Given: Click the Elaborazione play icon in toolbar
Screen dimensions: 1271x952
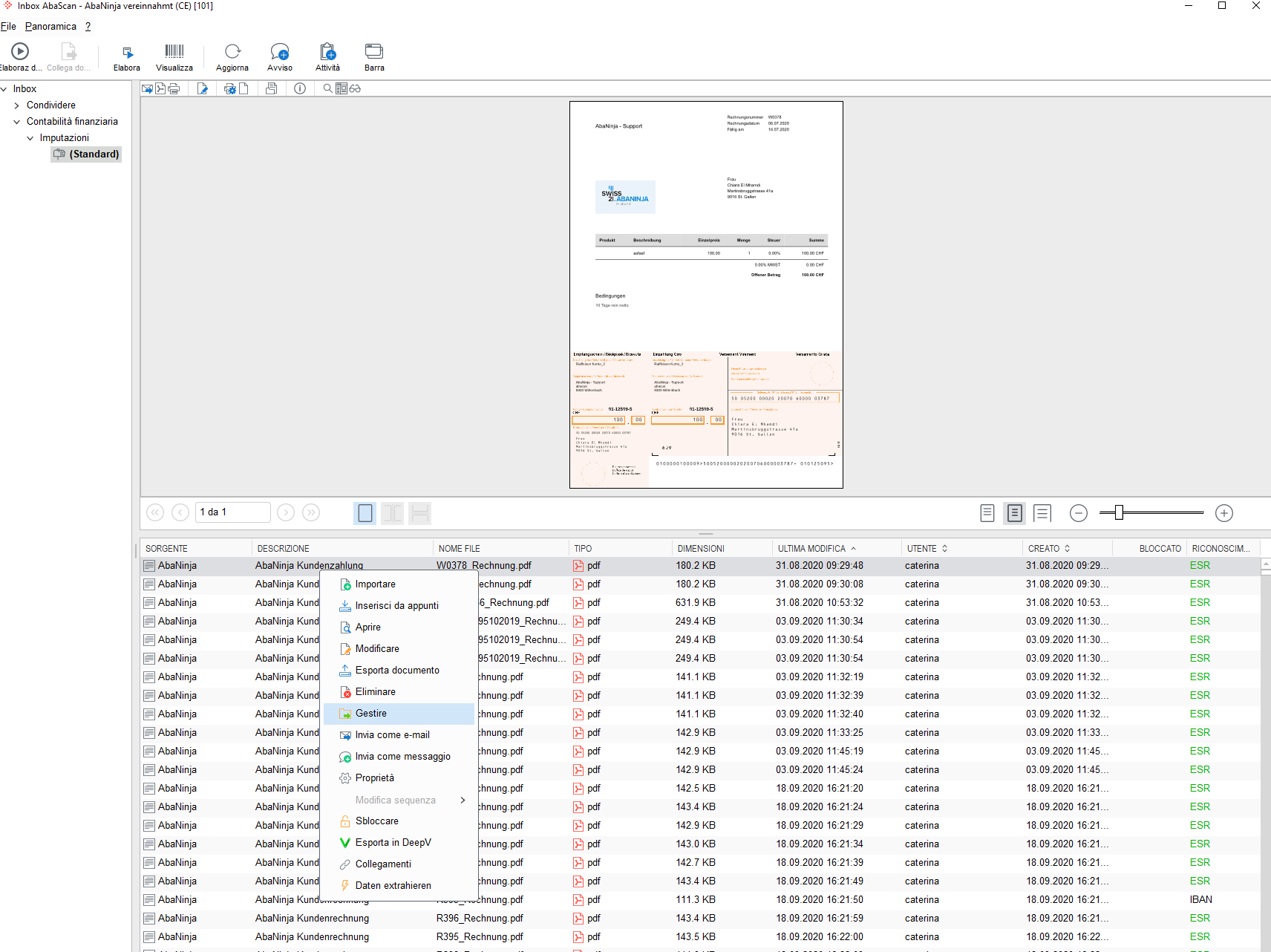Looking at the screenshot, I should point(20,51).
